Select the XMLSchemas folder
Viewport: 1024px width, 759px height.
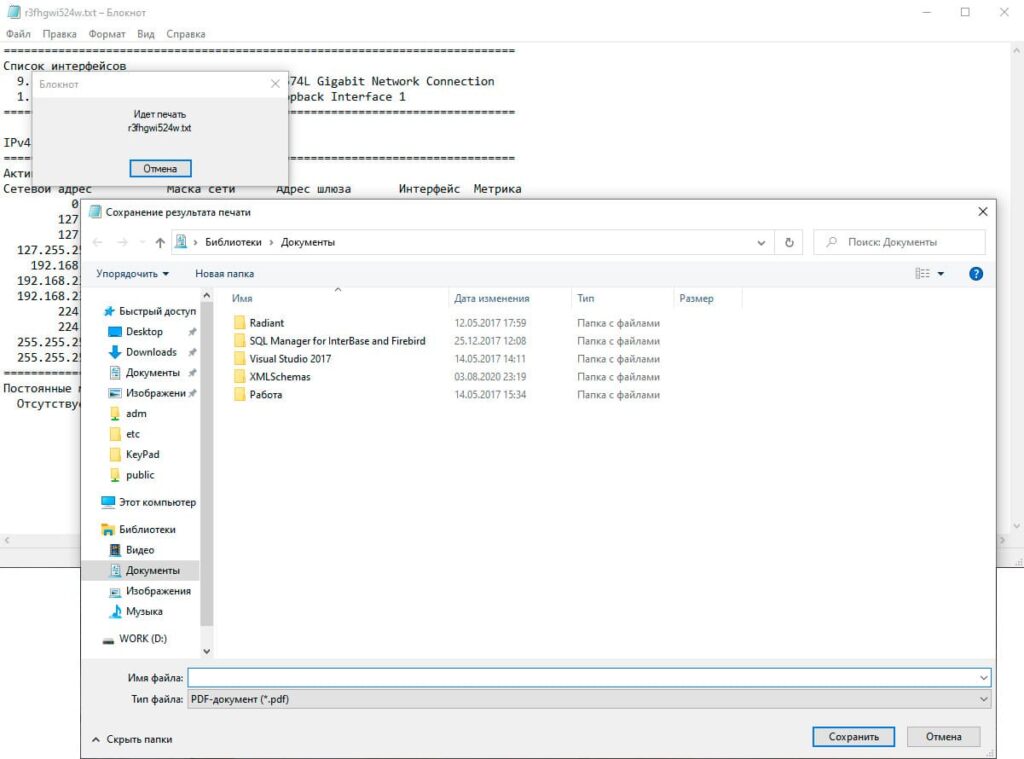point(280,377)
